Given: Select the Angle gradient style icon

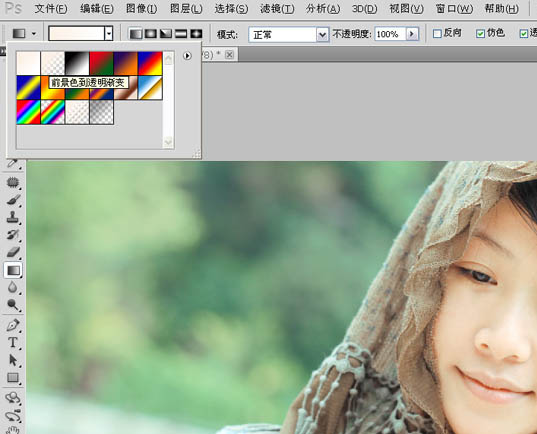Looking at the screenshot, I should pos(166,34).
